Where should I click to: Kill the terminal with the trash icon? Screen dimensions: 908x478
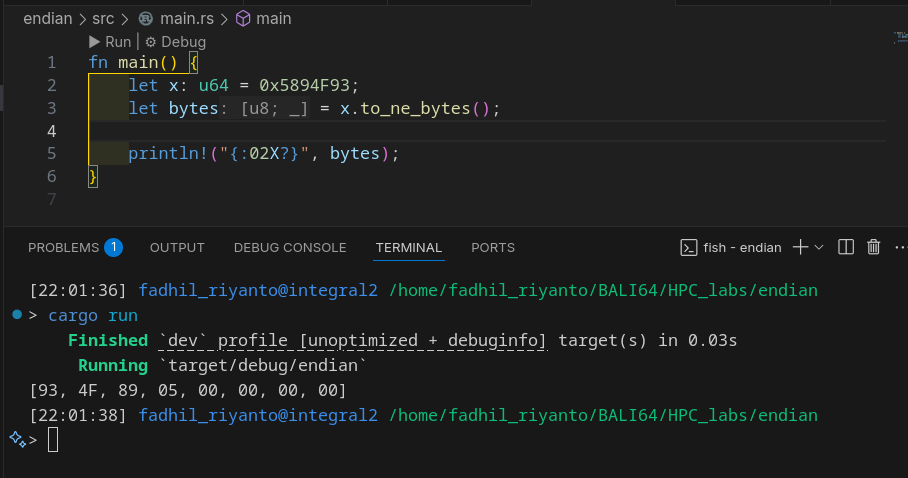point(873,247)
